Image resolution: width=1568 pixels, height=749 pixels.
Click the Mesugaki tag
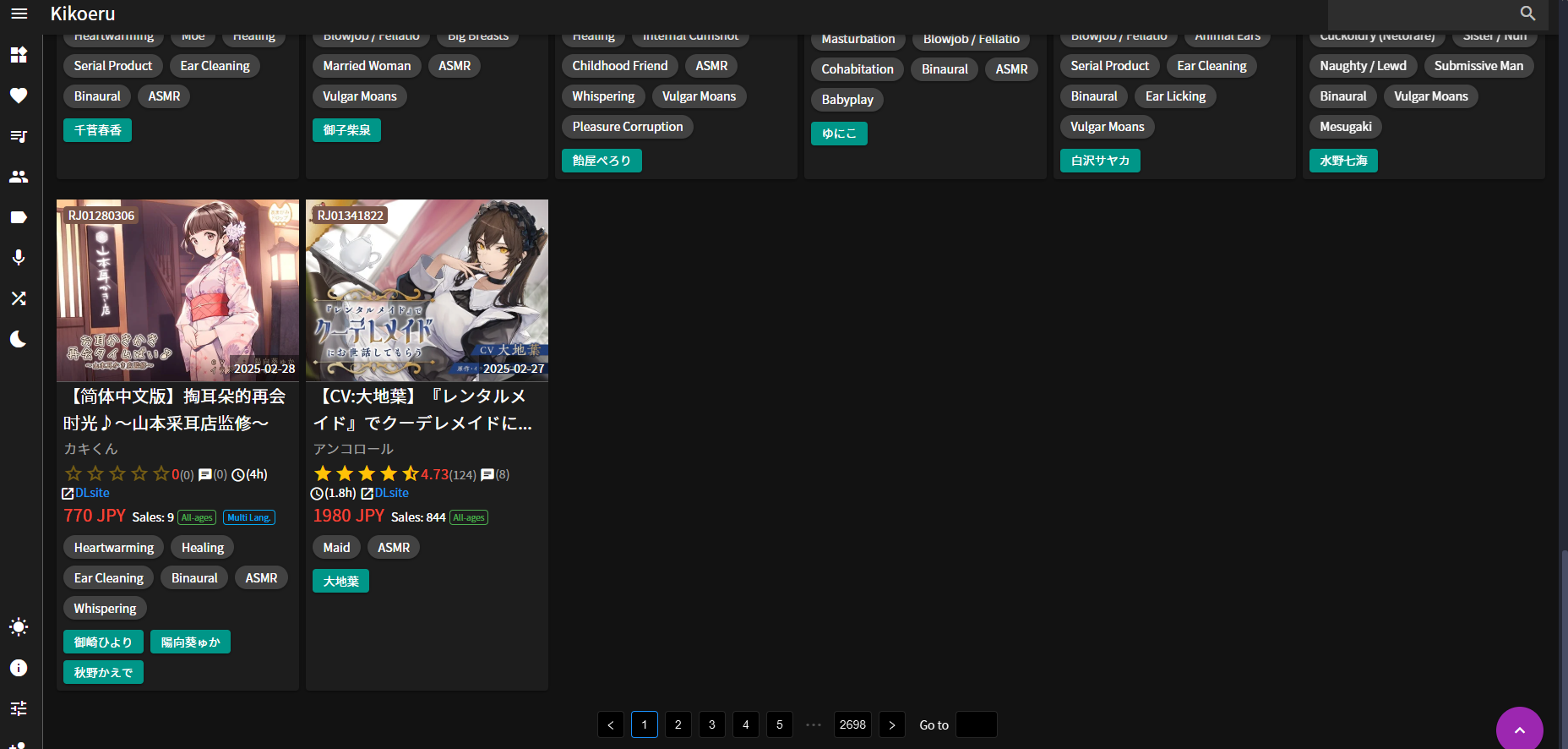coord(1346,127)
